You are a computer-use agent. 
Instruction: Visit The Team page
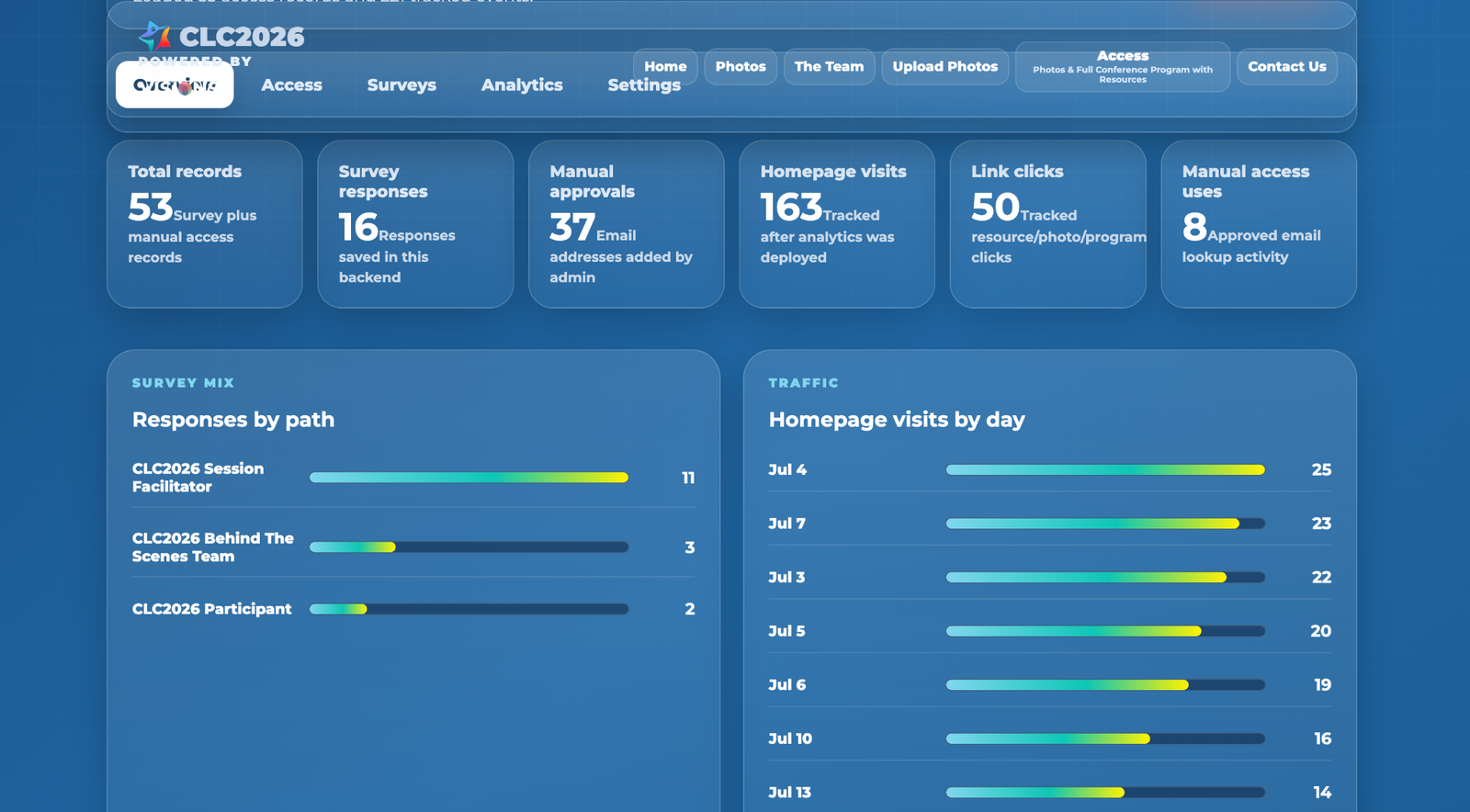(829, 66)
